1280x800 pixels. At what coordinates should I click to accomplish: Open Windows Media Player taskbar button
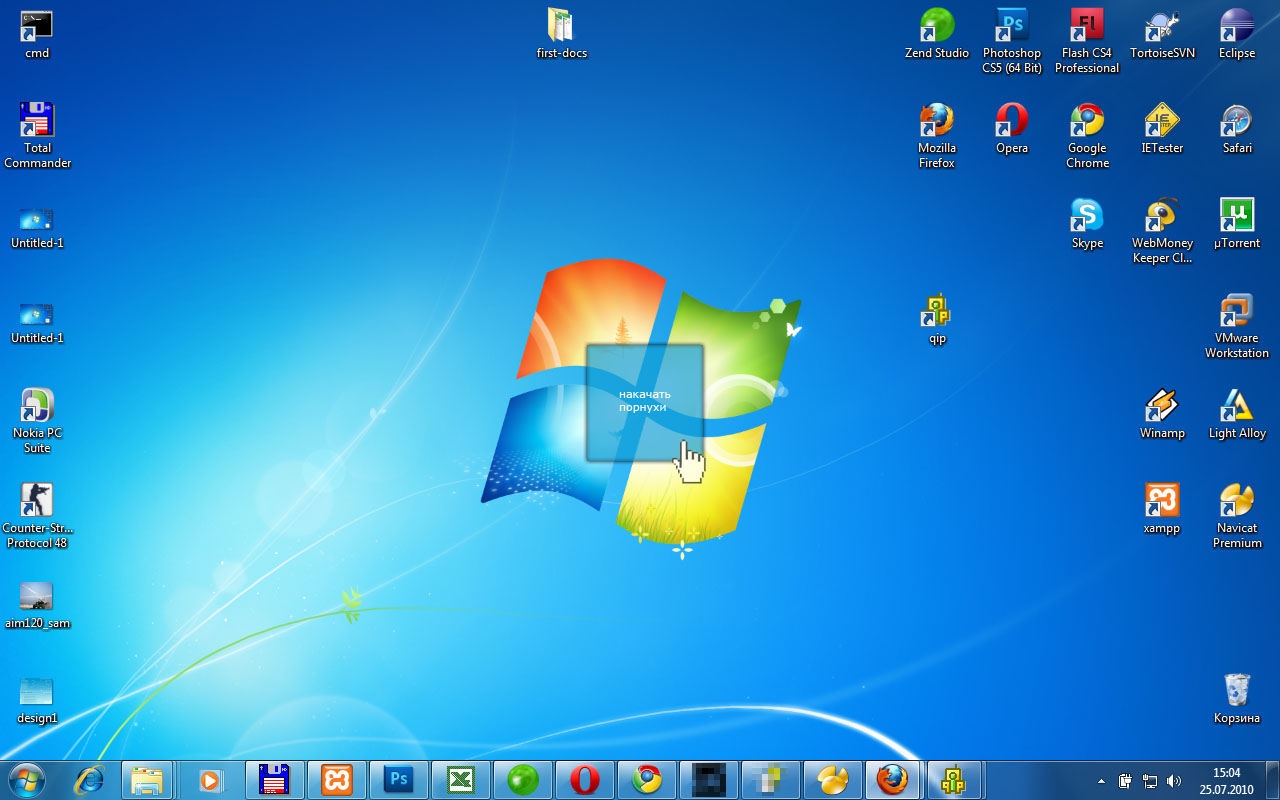(x=210, y=779)
